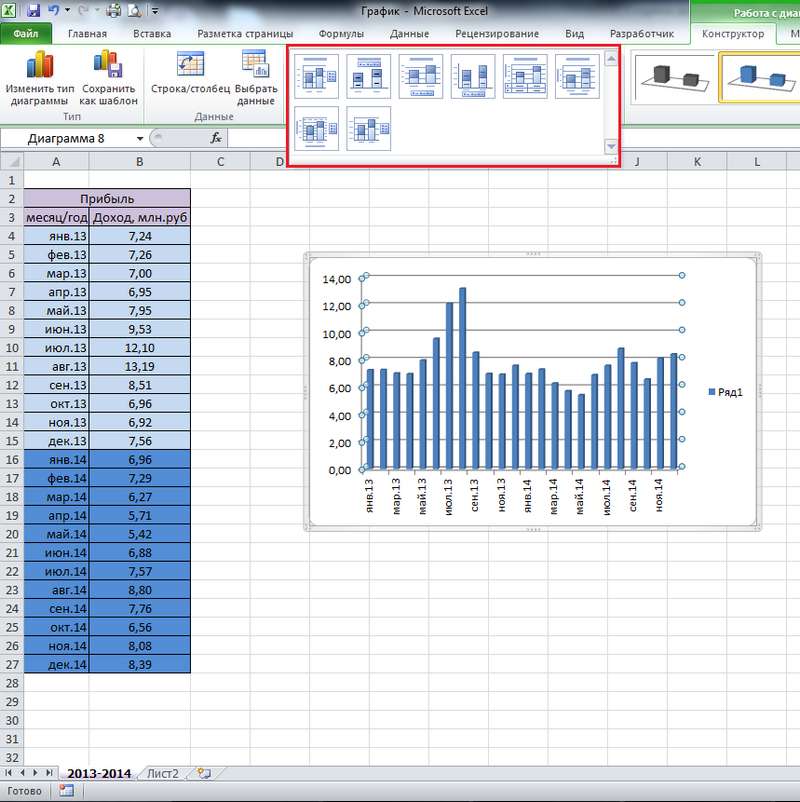Open Выбрать данные data selection icon
The image size is (800, 802).
pyautogui.click(x=256, y=64)
